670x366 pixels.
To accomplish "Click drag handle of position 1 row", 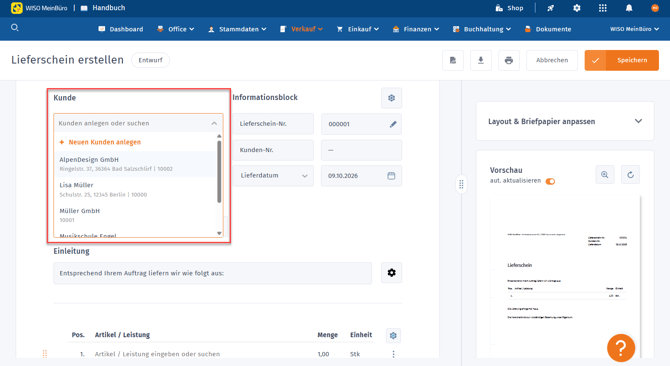I will click(45, 354).
